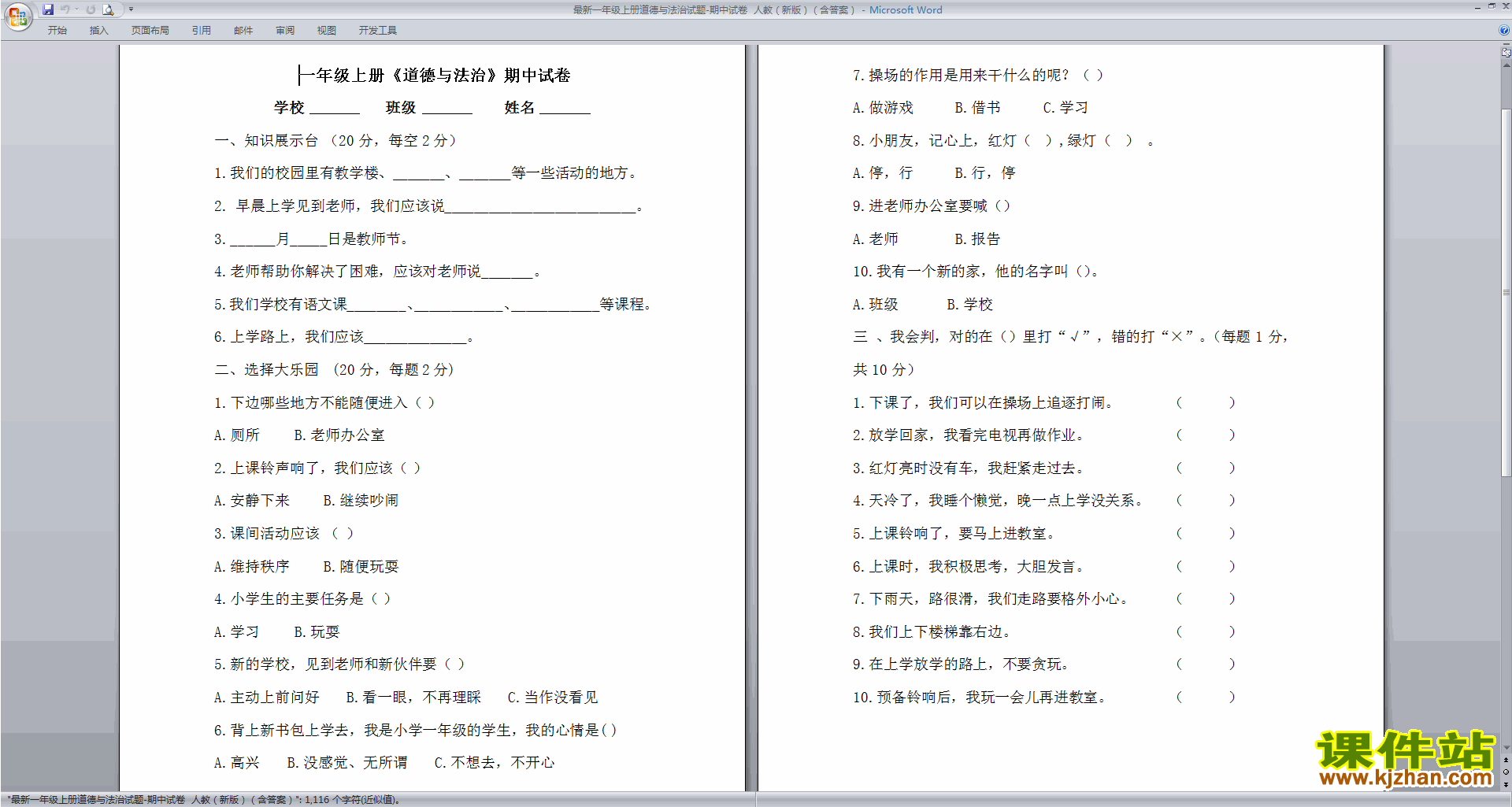Click option C. 不想去，不开心
The image size is (1512, 807).
[x=495, y=762]
